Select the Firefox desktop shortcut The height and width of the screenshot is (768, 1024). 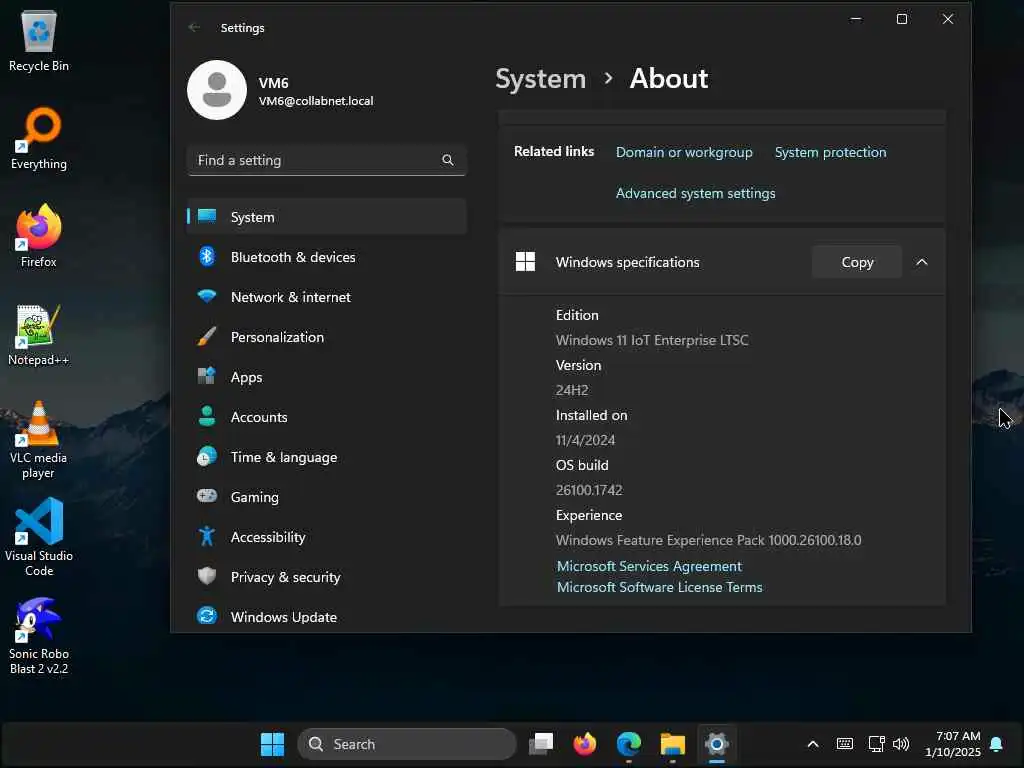39,236
